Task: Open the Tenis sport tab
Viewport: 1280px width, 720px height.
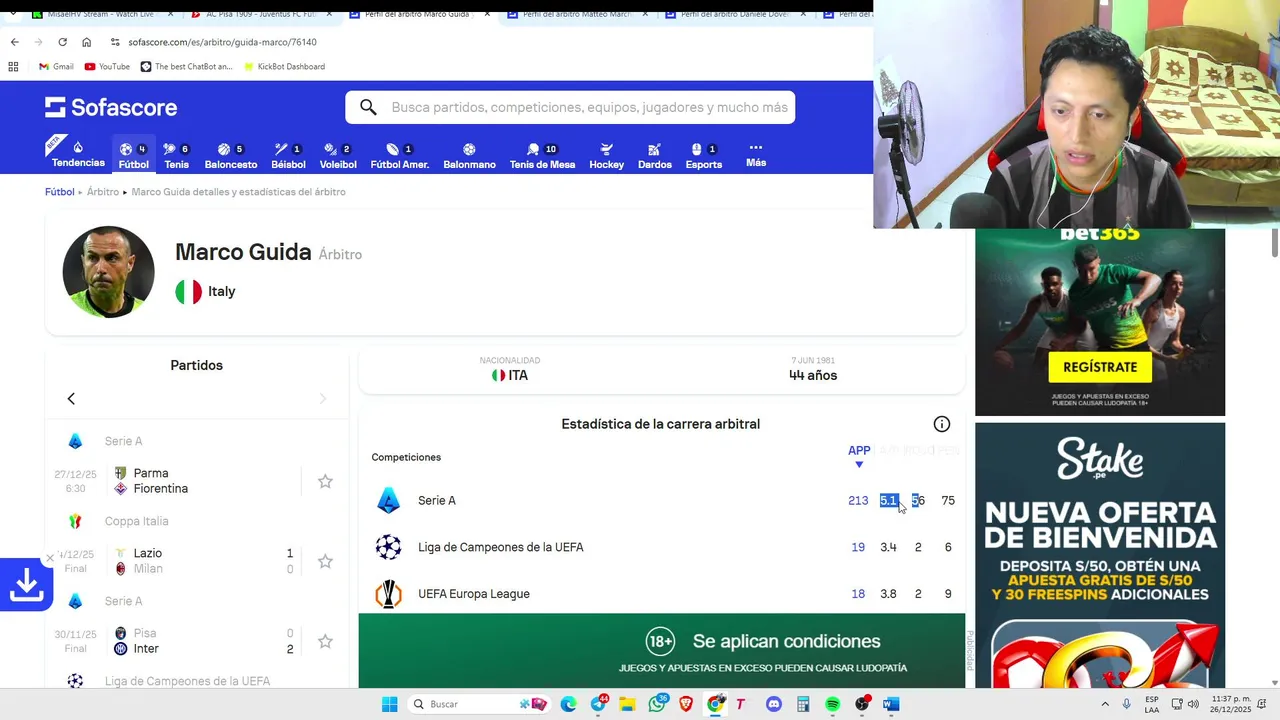Action: point(176,155)
